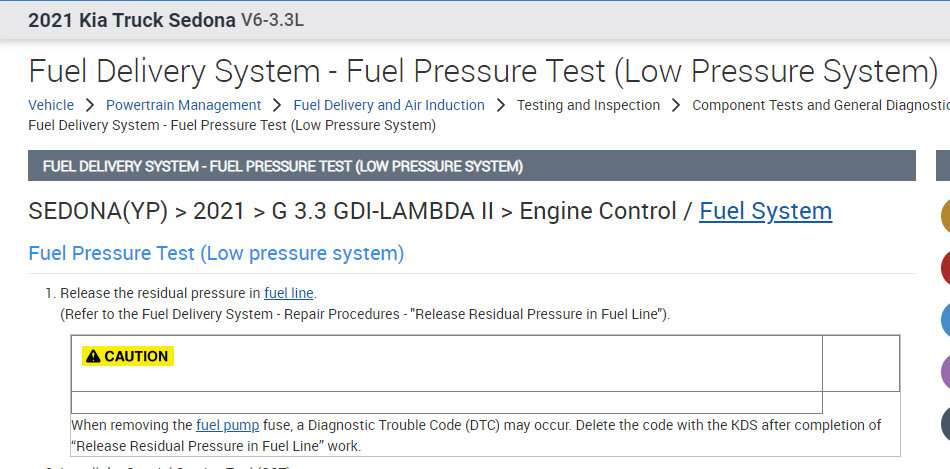Click the purple circle icon in right sidebar
The width and height of the screenshot is (950, 469).
tap(945, 372)
